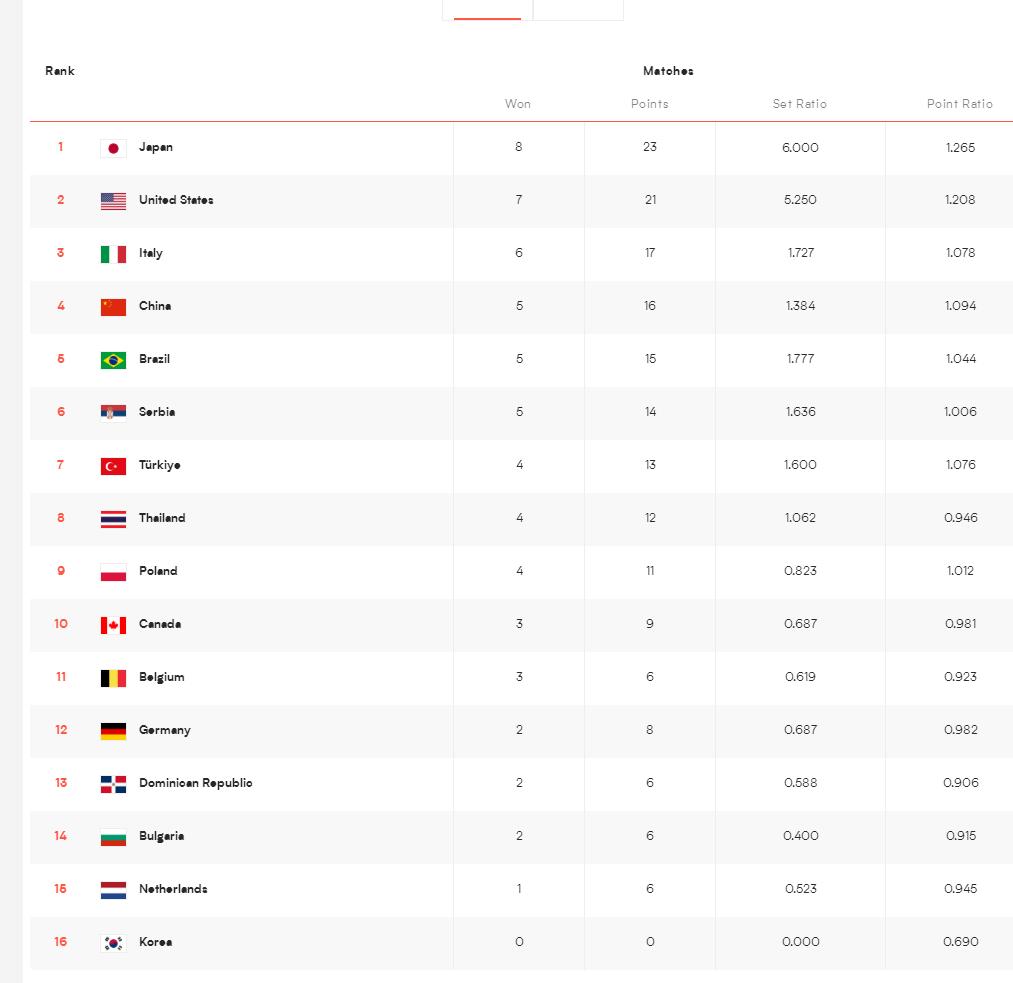This screenshot has width=1013, height=983.
Task: Click the Japan flag icon
Action: [113, 148]
